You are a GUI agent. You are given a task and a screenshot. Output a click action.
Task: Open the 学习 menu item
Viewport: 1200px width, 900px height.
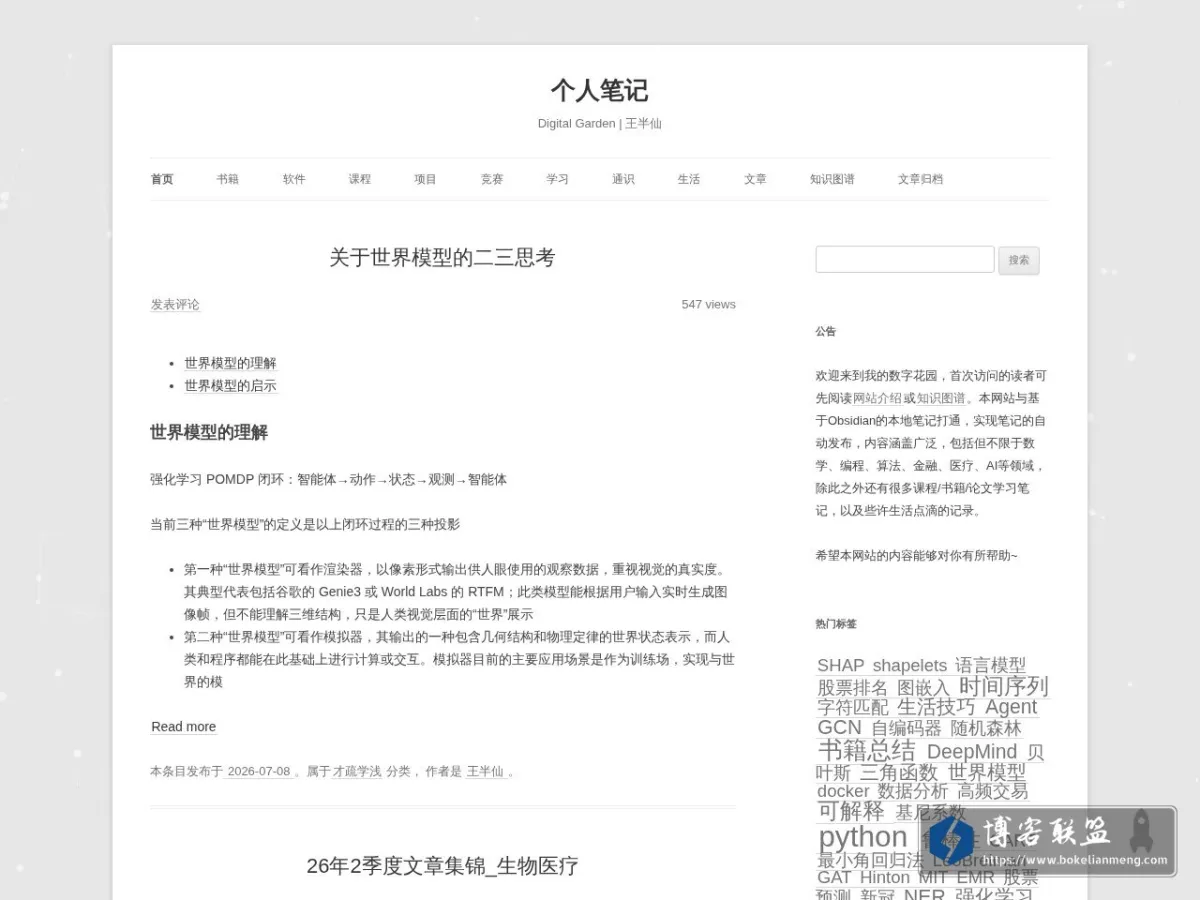(x=557, y=179)
